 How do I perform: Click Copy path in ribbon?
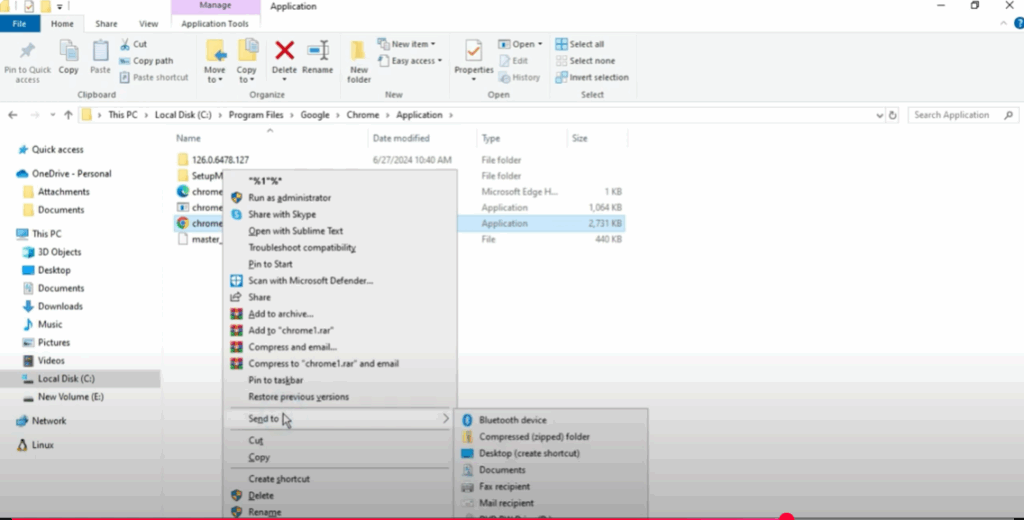(x=147, y=61)
